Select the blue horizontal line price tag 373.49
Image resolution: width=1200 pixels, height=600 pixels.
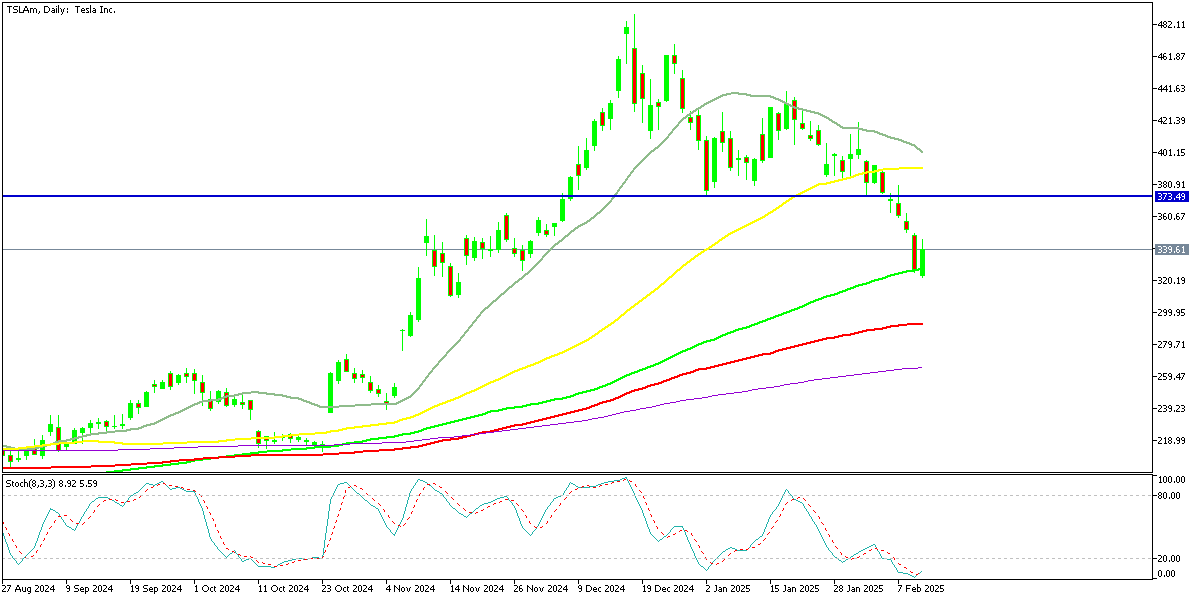[x=1161, y=197]
